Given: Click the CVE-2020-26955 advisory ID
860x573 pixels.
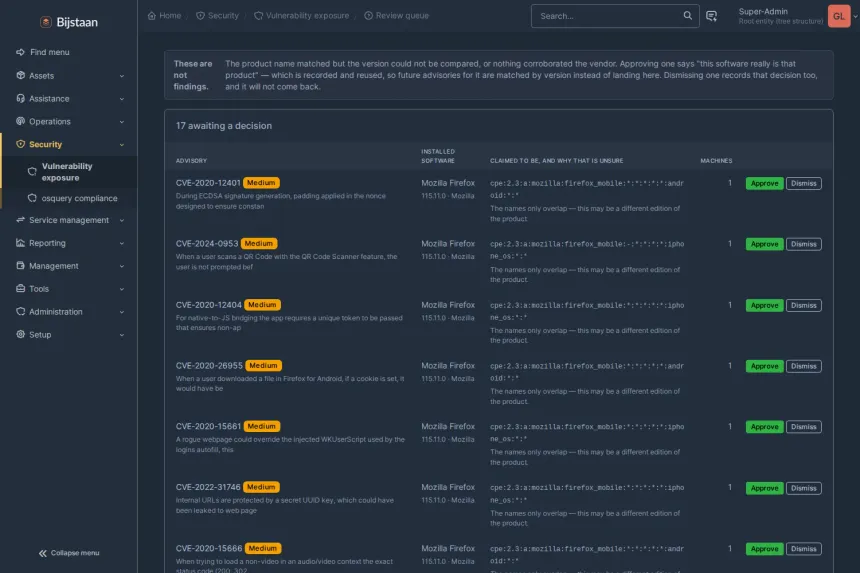Looking at the screenshot, I should 209,365.
